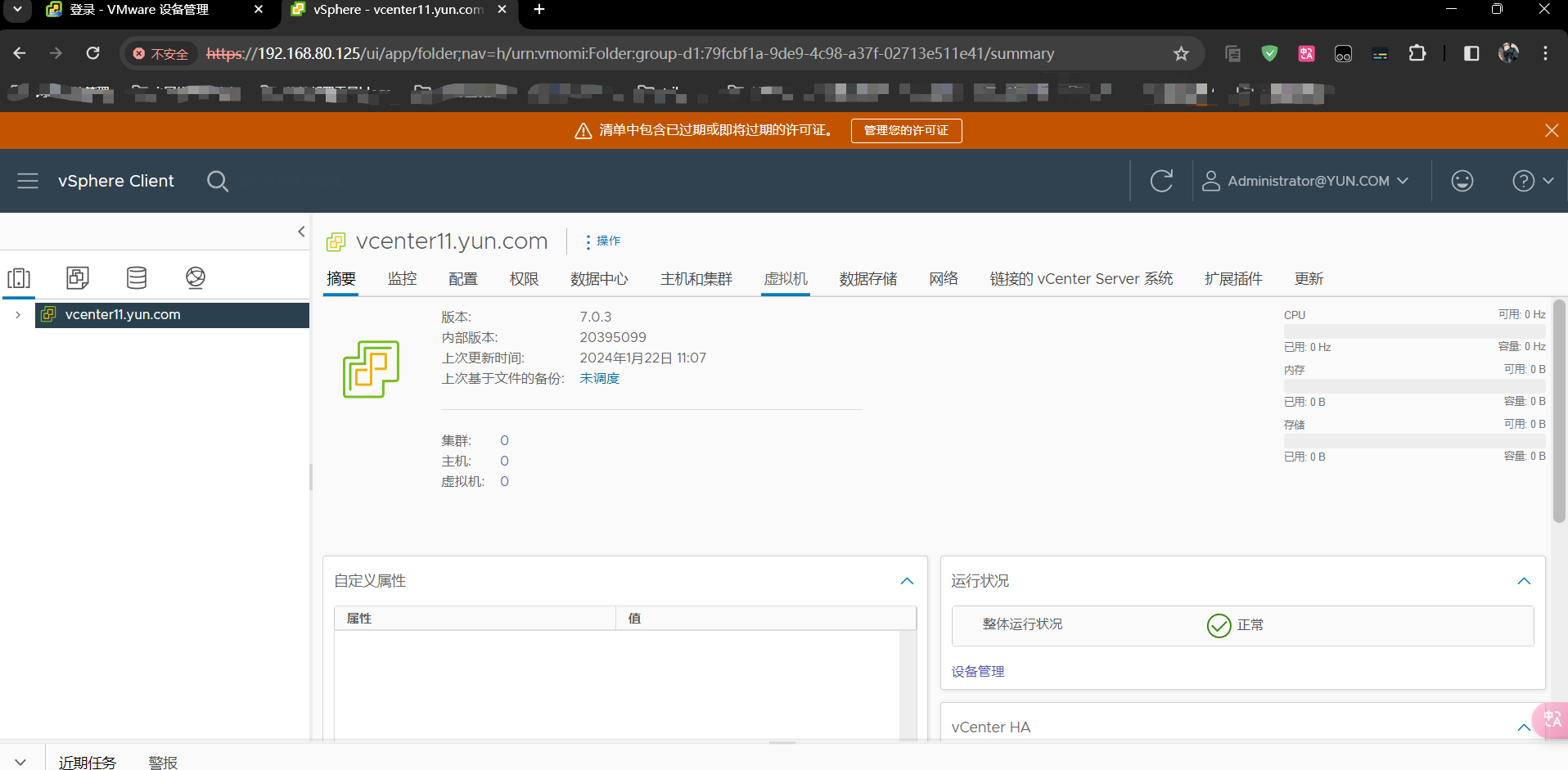
Task: Click the browser address bar URL
Action: 630,54
